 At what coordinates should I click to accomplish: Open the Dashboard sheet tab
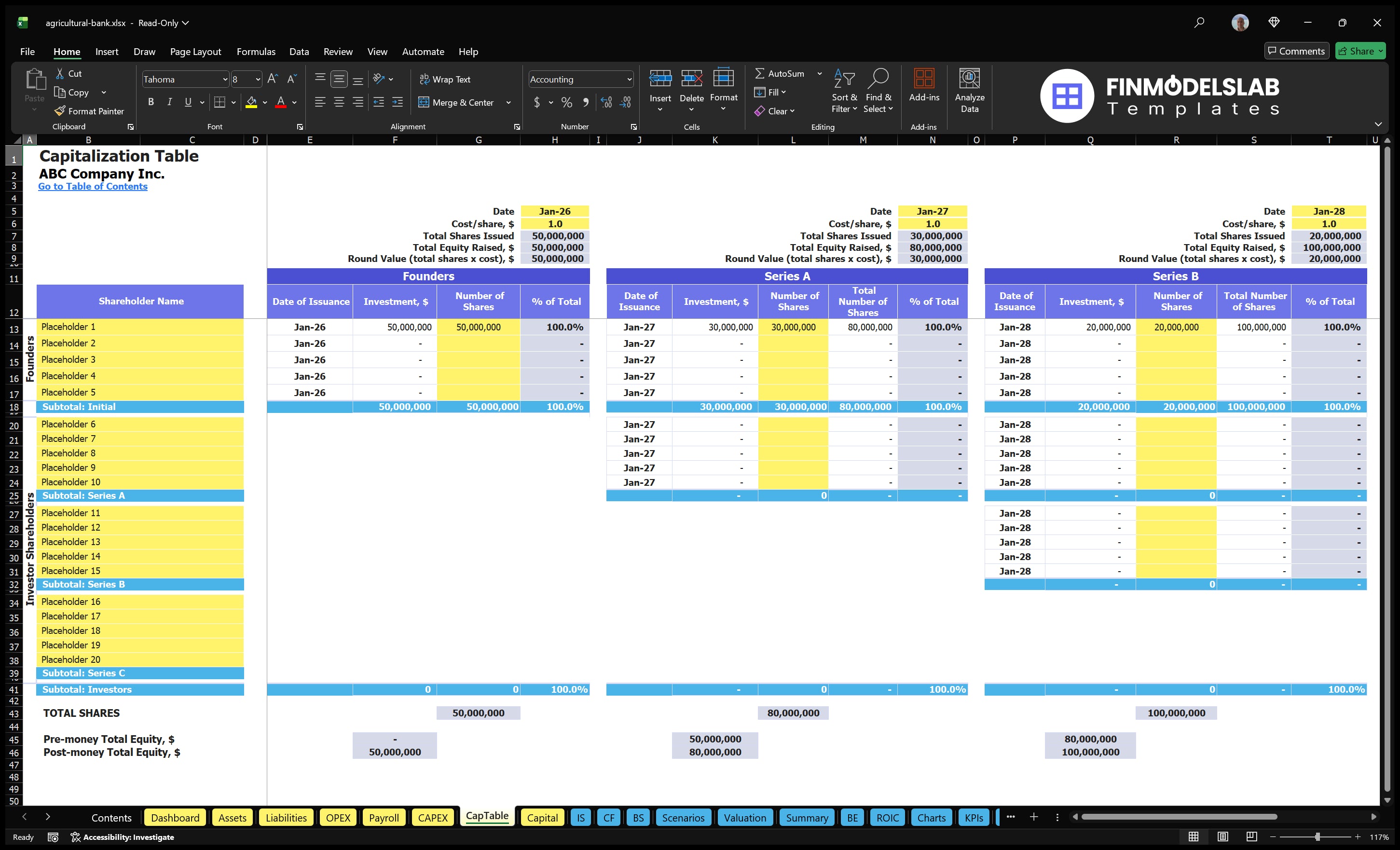[175, 817]
